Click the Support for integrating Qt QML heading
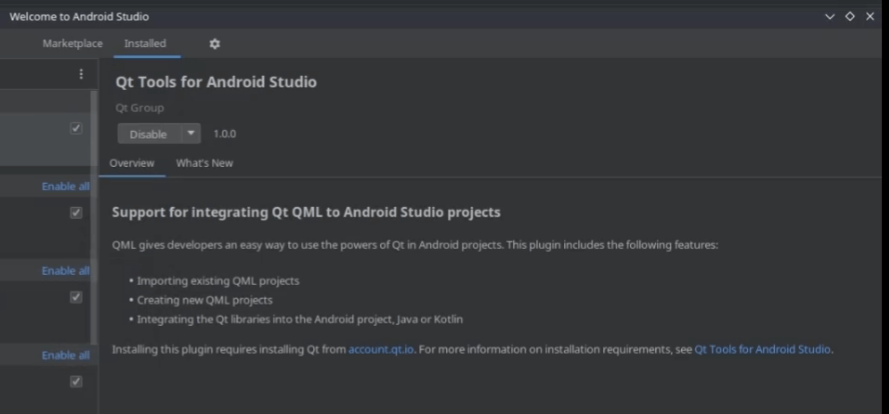 tap(306, 213)
